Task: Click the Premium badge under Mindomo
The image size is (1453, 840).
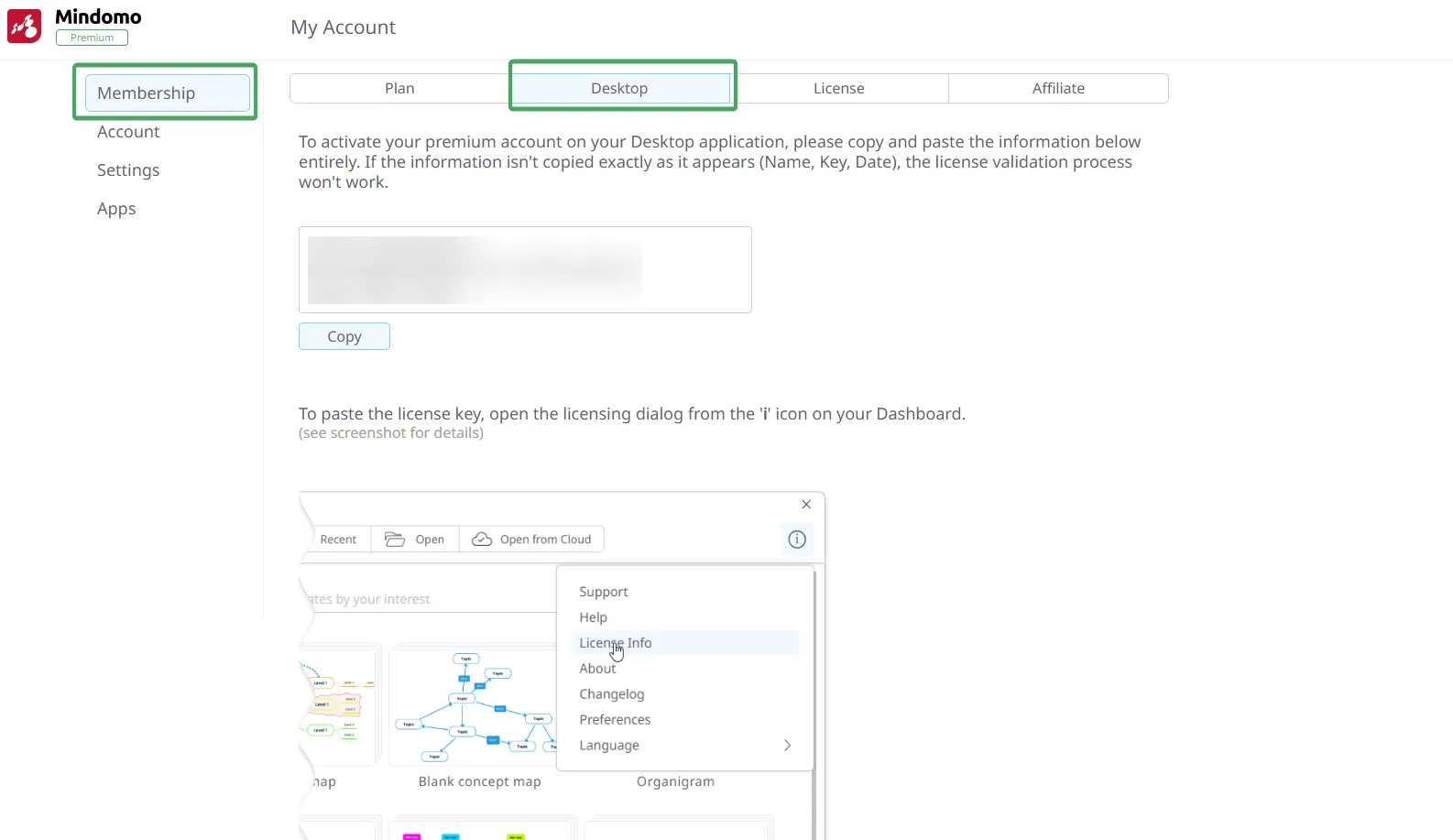Action: 92,38
